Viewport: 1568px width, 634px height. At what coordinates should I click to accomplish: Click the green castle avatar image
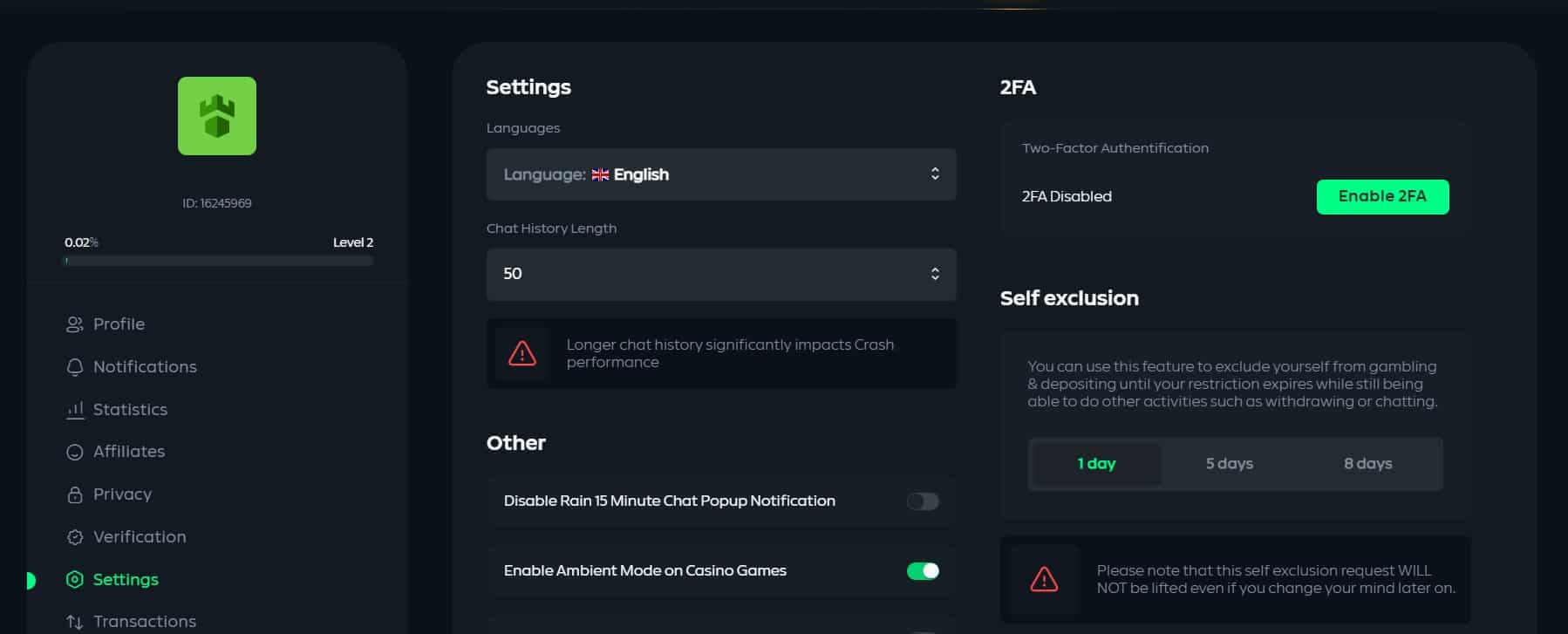tap(217, 116)
